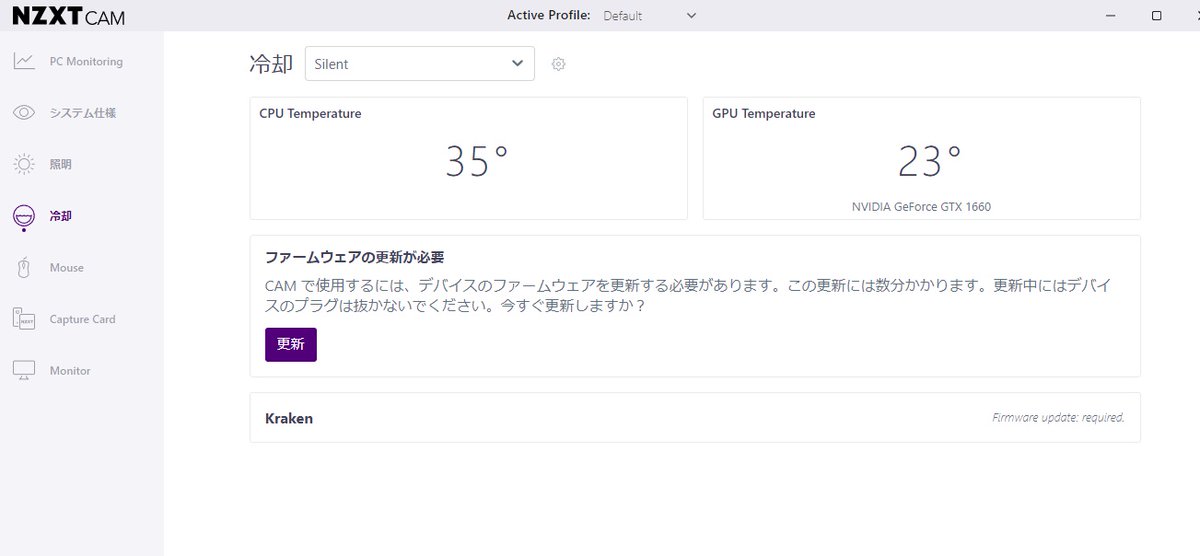Minimize the NZXT CAM window
Screen dimensions: 1200x556
pos(1111,15)
